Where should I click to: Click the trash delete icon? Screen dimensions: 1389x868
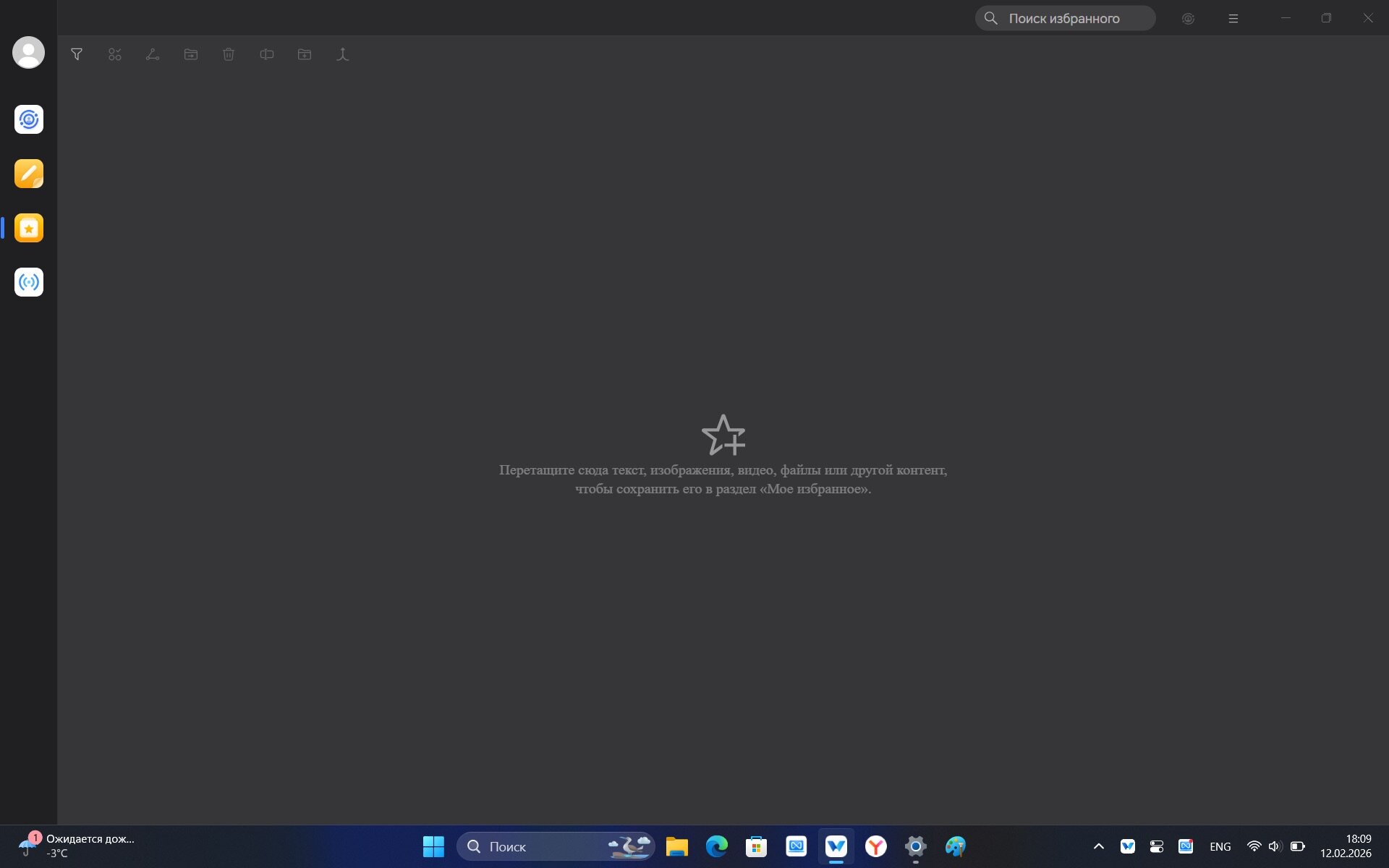229,54
